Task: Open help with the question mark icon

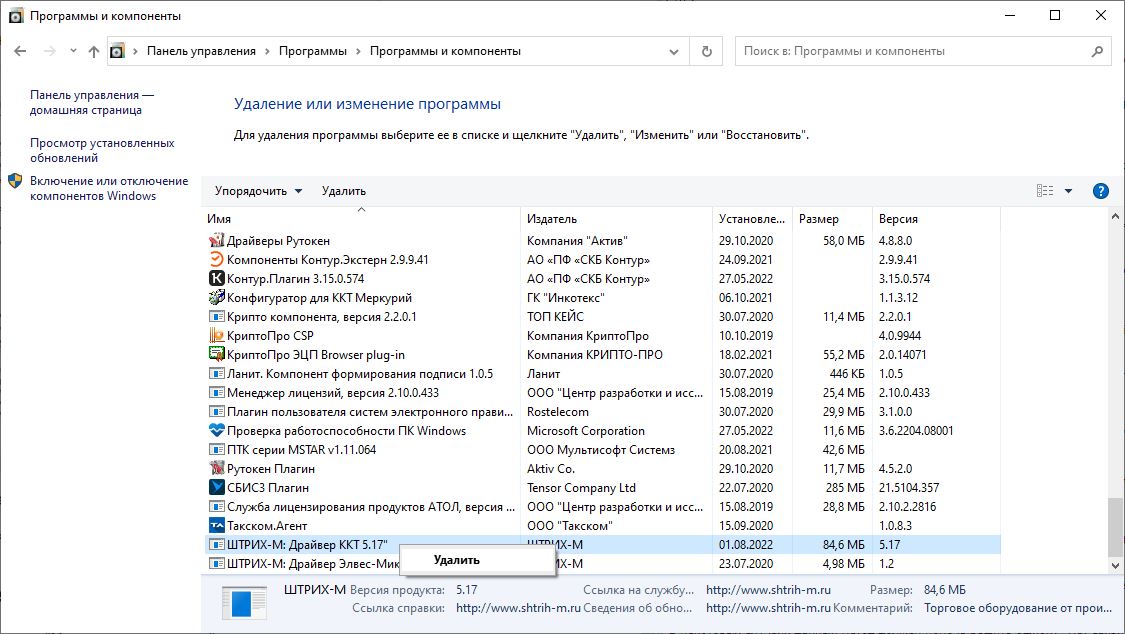Action: 1101,191
